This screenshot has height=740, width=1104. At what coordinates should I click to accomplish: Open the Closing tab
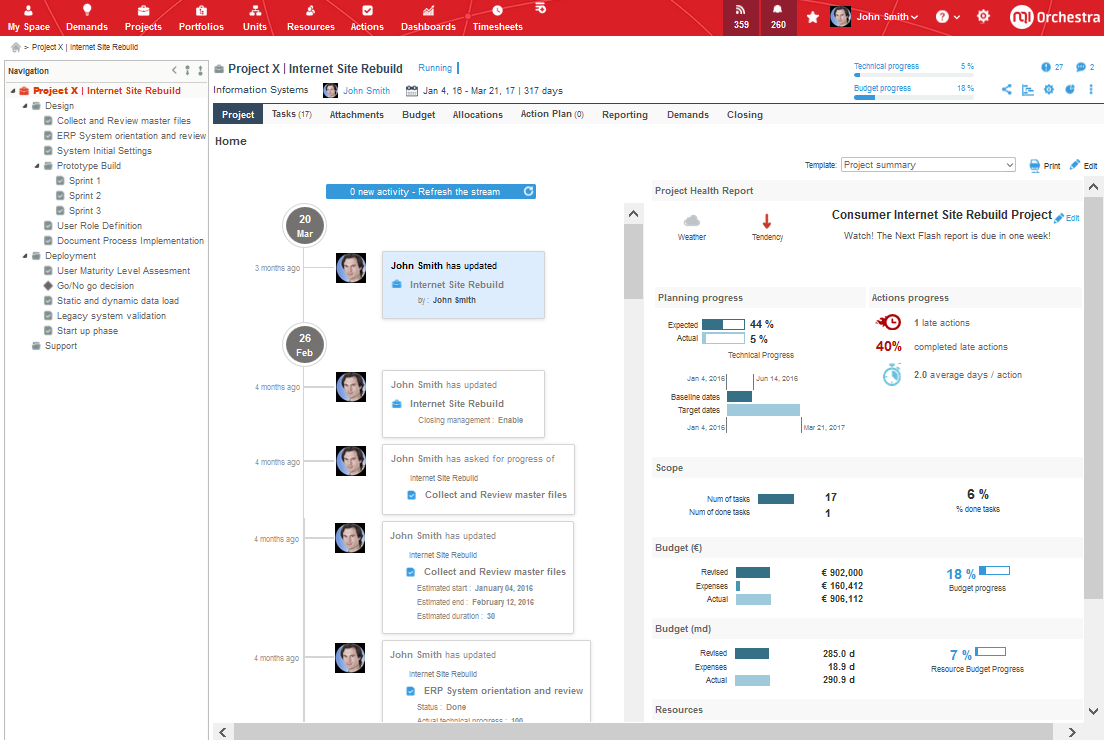[744, 115]
